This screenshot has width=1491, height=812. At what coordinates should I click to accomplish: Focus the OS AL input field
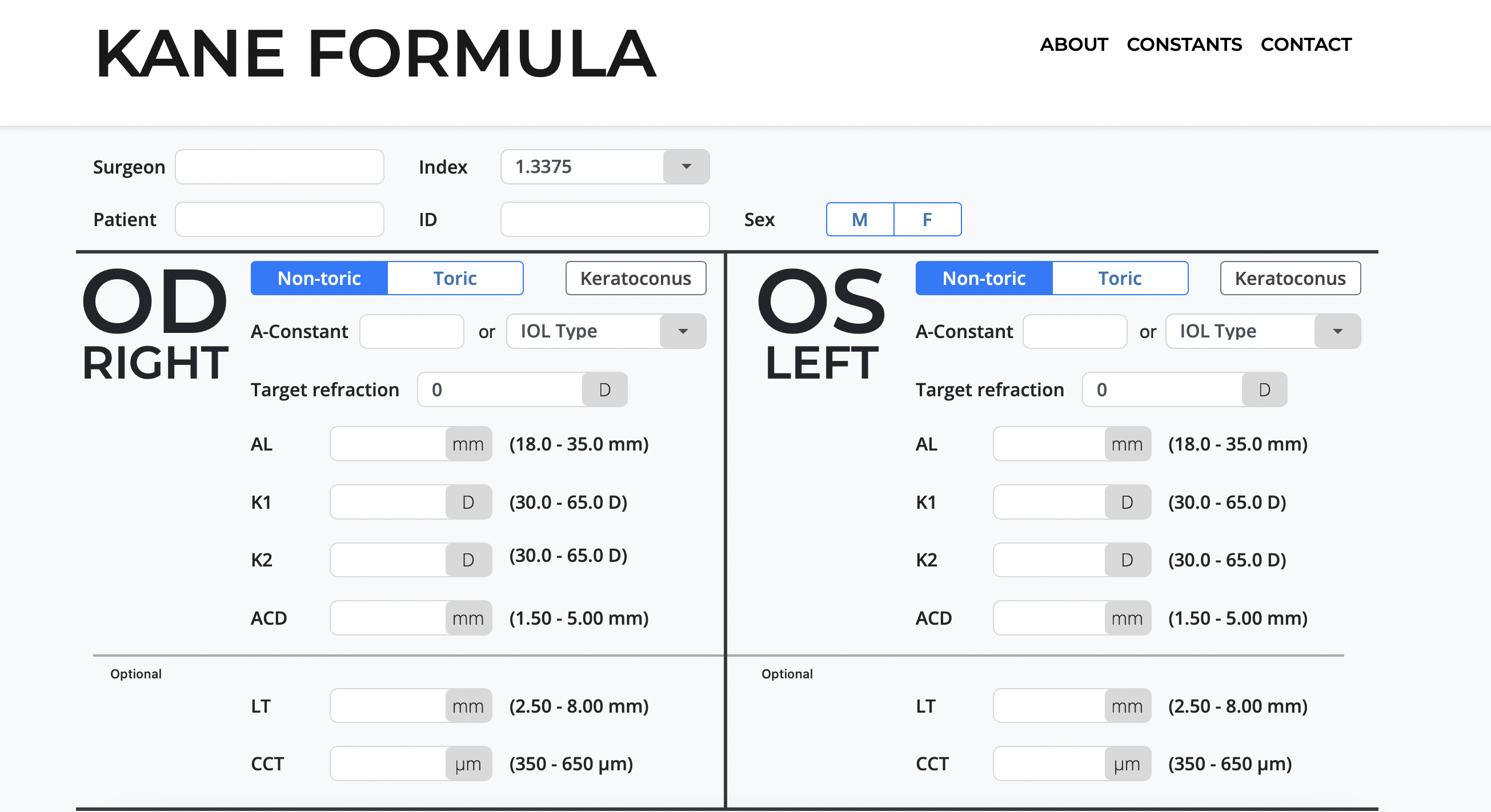click(1049, 444)
